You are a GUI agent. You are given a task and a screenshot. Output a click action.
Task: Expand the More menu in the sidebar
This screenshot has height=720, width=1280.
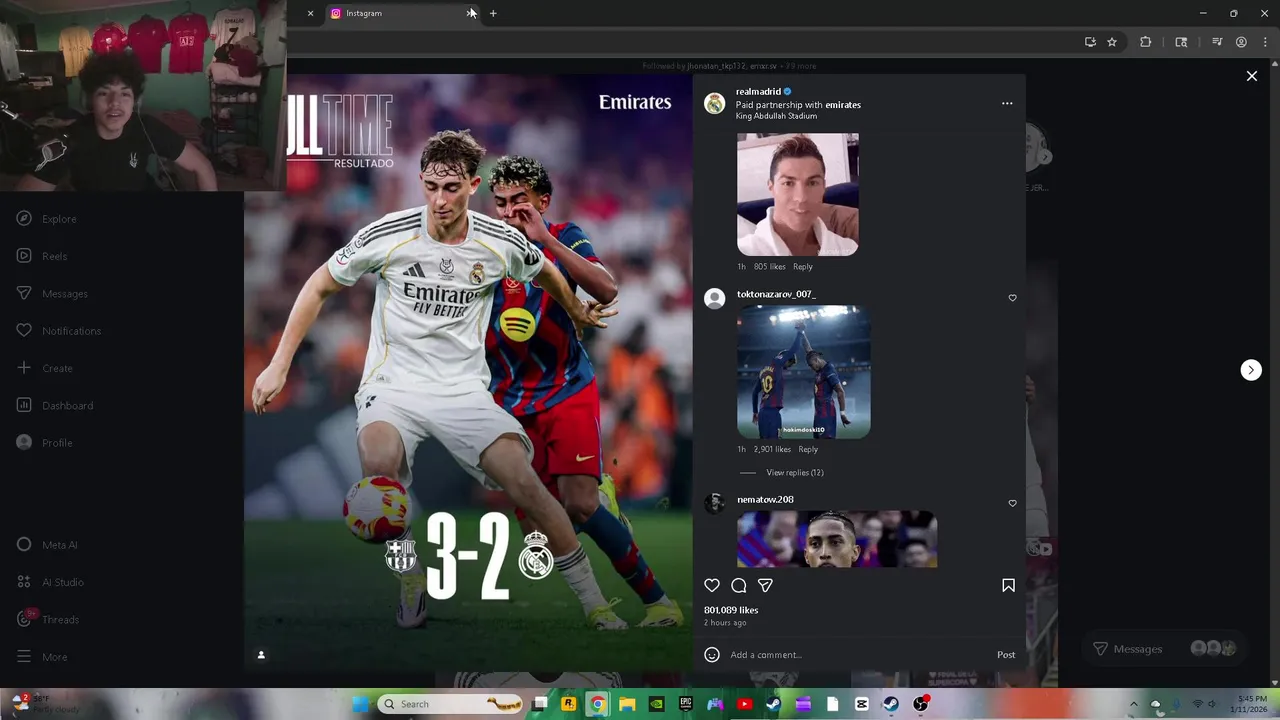[42, 657]
